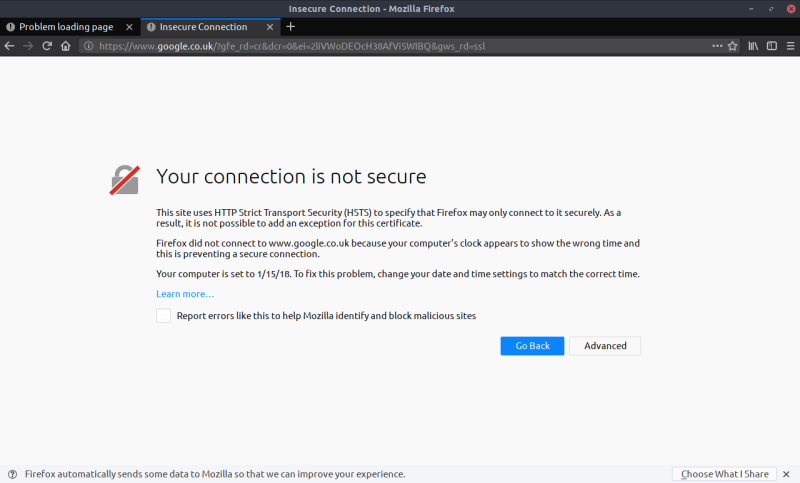Reload the current page
Image resolution: width=800 pixels, height=483 pixels.
46,46
